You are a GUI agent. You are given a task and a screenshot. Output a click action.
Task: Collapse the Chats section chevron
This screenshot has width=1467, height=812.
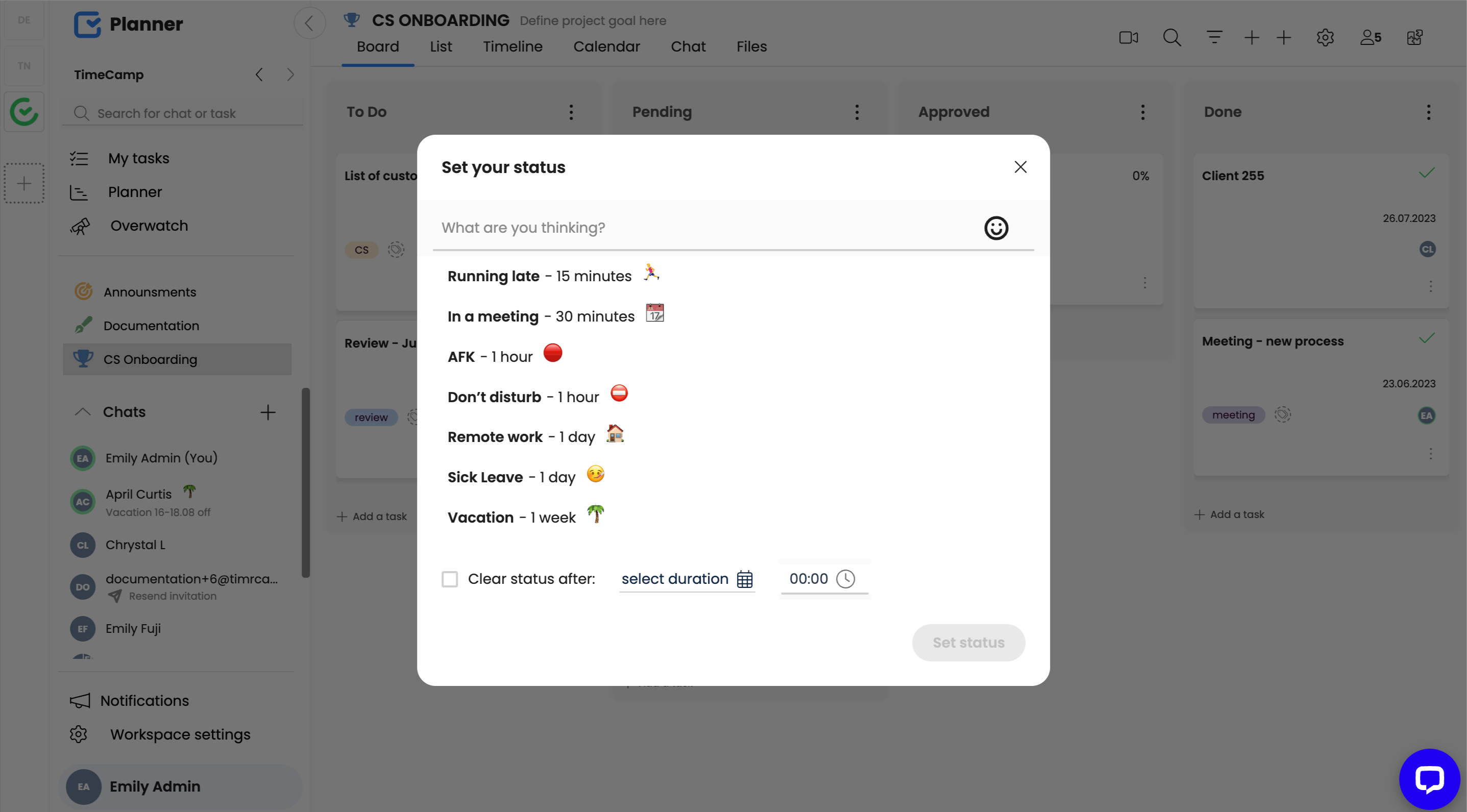click(83, 412)
